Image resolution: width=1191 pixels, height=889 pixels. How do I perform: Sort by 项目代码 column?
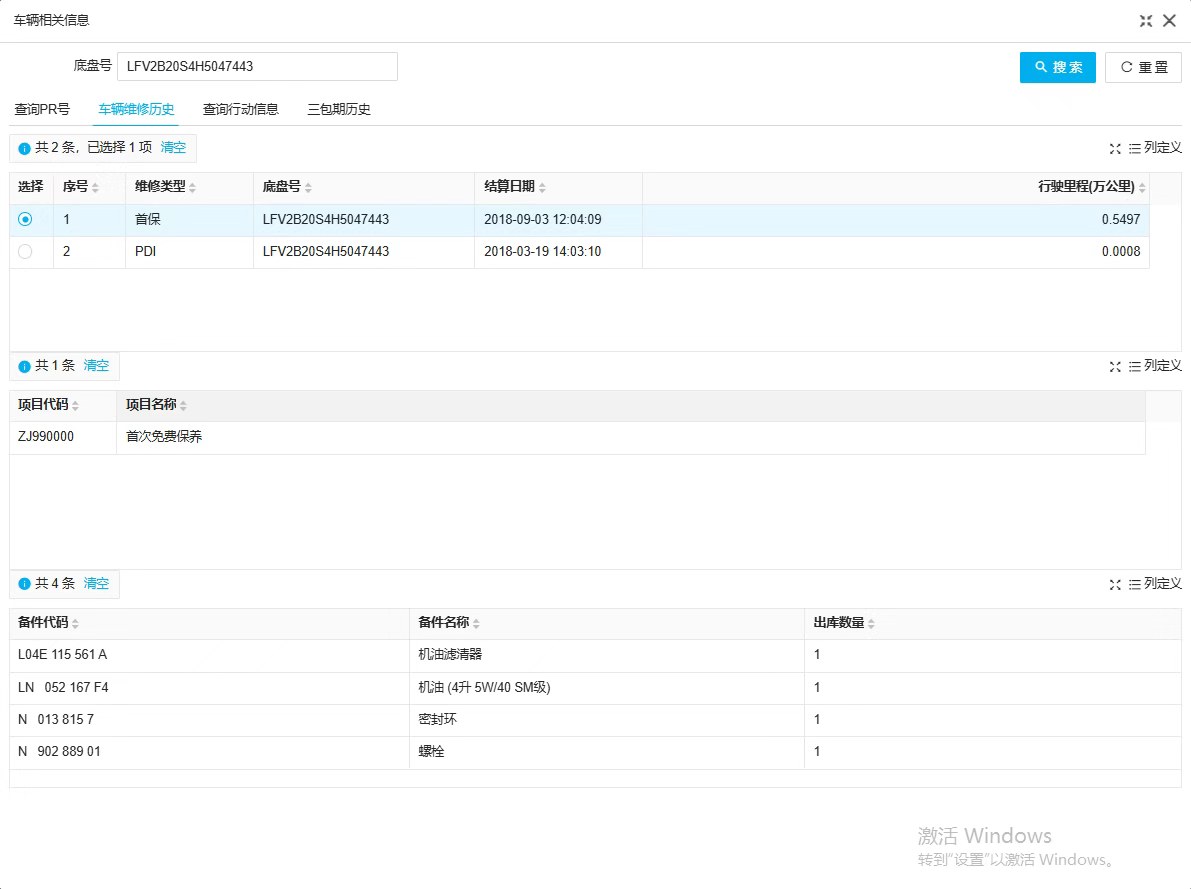[75, 406]
